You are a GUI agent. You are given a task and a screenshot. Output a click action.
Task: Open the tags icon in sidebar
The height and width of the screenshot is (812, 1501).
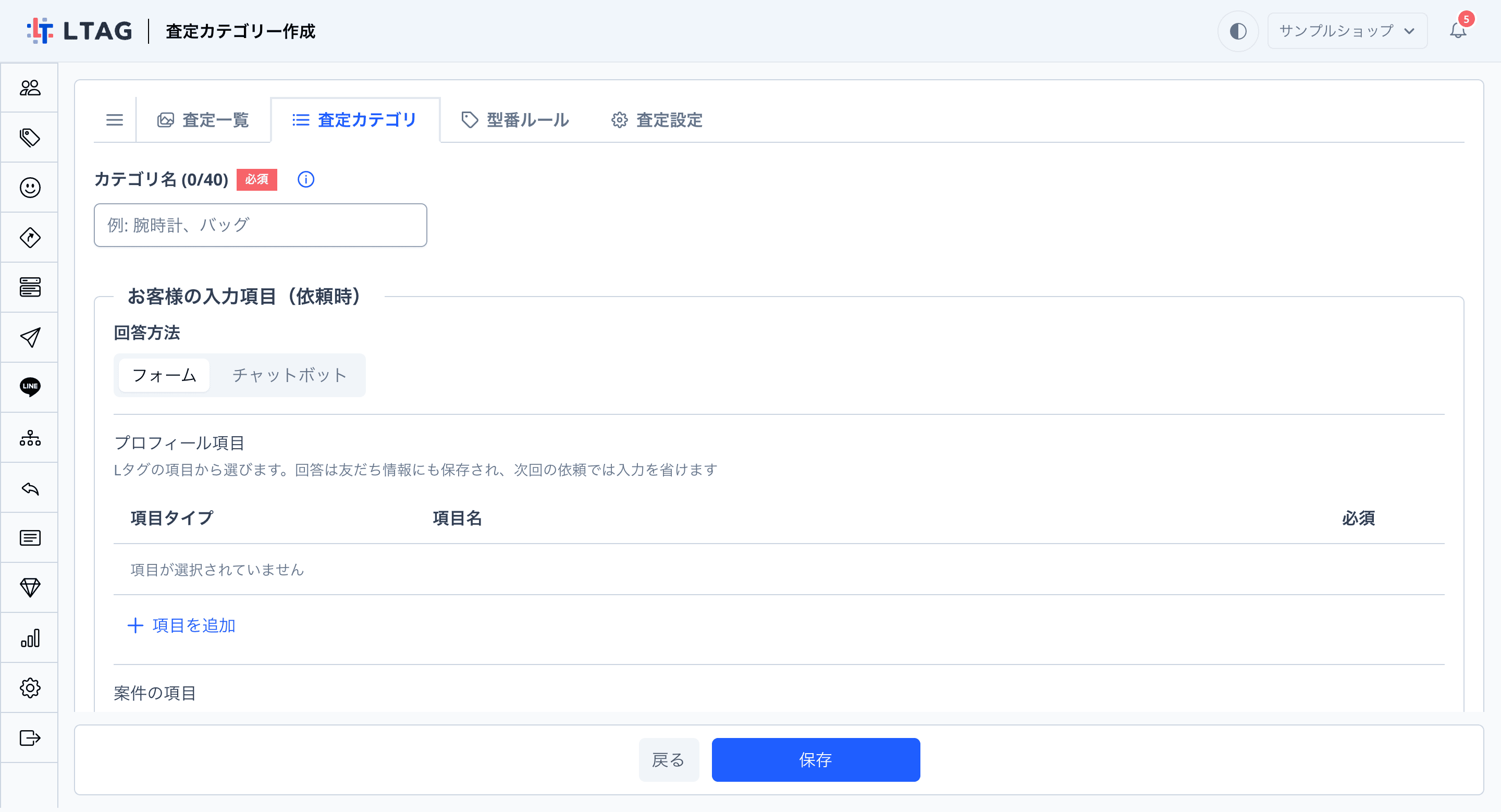(30, 138)
